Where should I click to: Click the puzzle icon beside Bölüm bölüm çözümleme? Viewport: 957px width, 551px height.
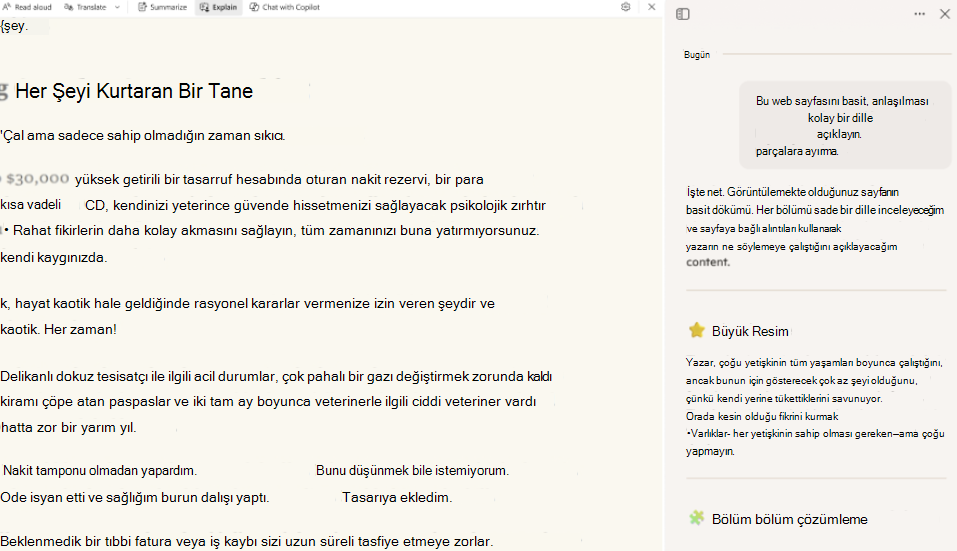[x=696, y=518]
